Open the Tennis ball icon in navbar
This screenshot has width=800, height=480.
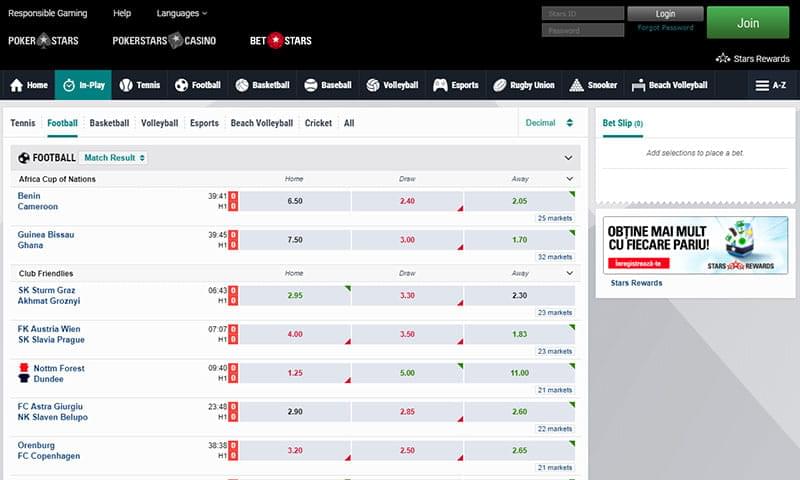[x=126, y=85]
